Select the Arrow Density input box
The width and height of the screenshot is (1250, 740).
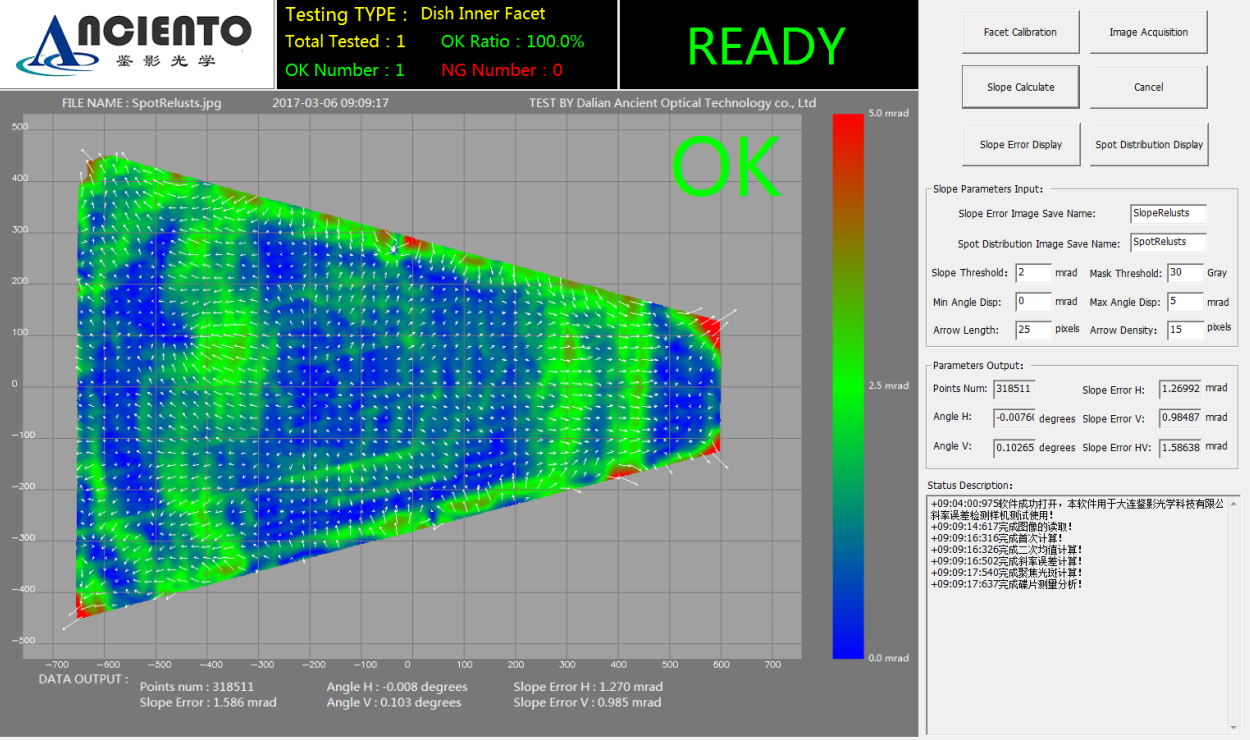pyautogui.click(x=1184, y=330)
